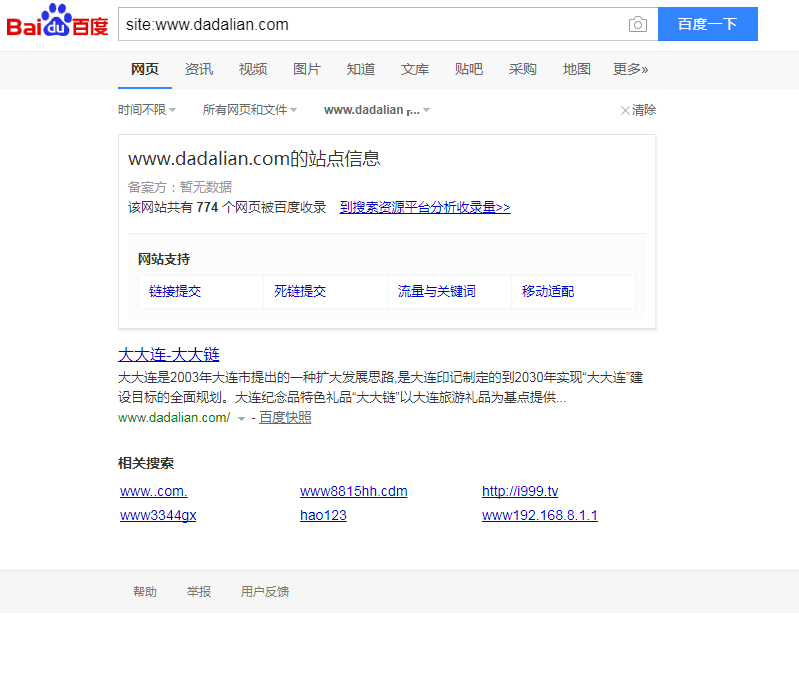
Task: Switch to the 知道 tab
Action: 361,69
